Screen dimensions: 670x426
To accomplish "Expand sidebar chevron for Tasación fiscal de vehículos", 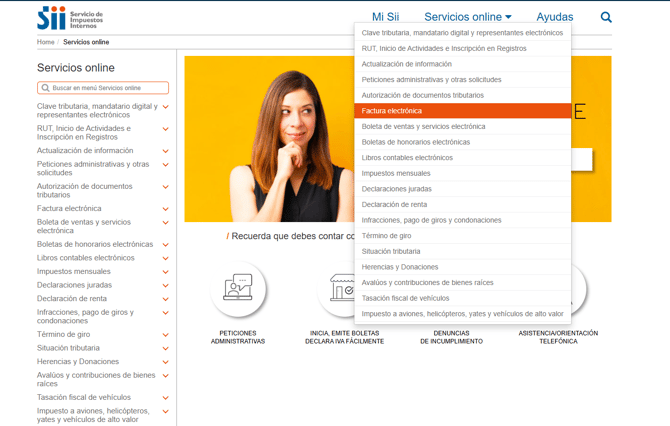I will 166,398.
